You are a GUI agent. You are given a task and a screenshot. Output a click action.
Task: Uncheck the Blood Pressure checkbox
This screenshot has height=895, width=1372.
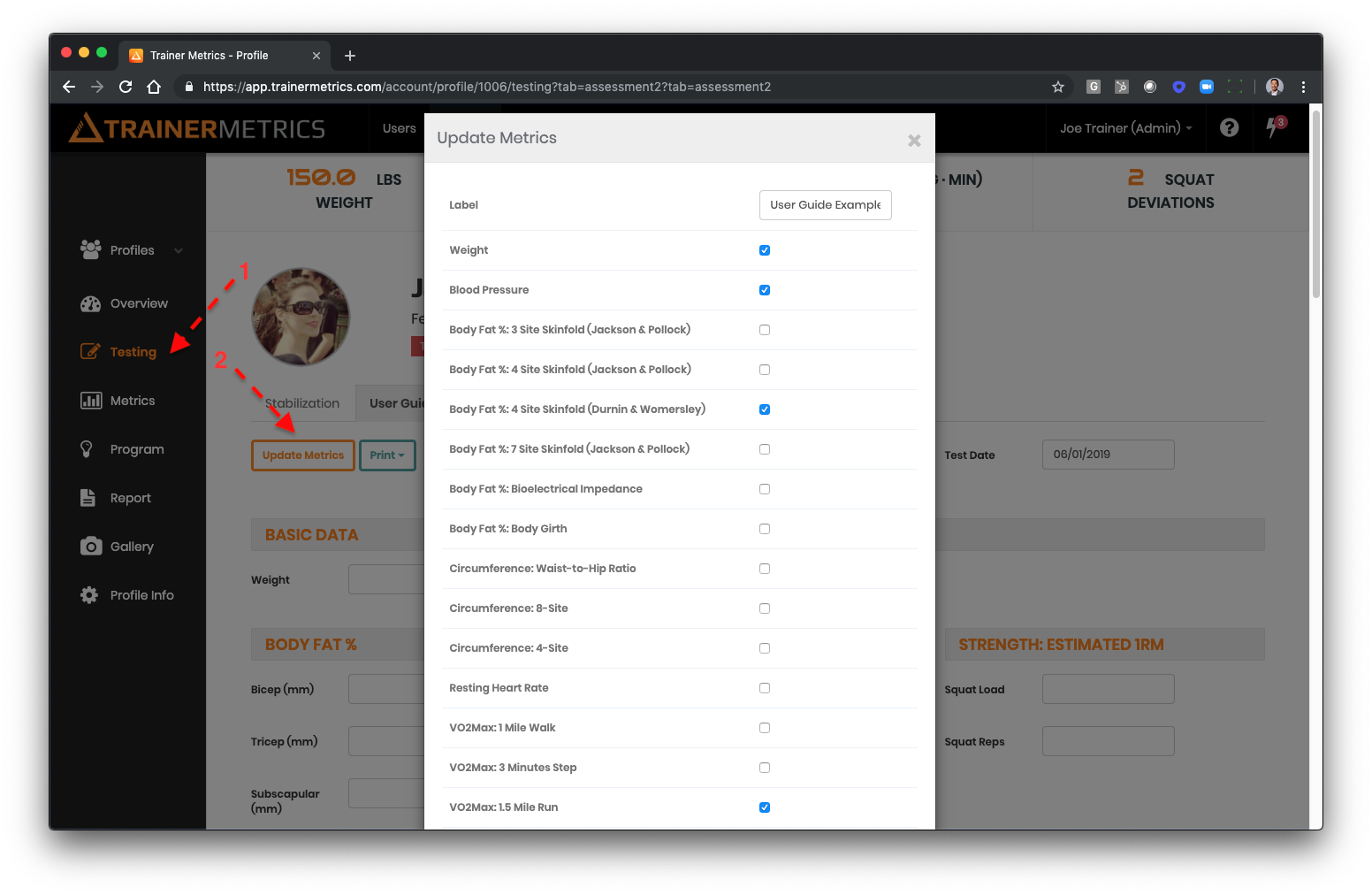coord(765,290)
